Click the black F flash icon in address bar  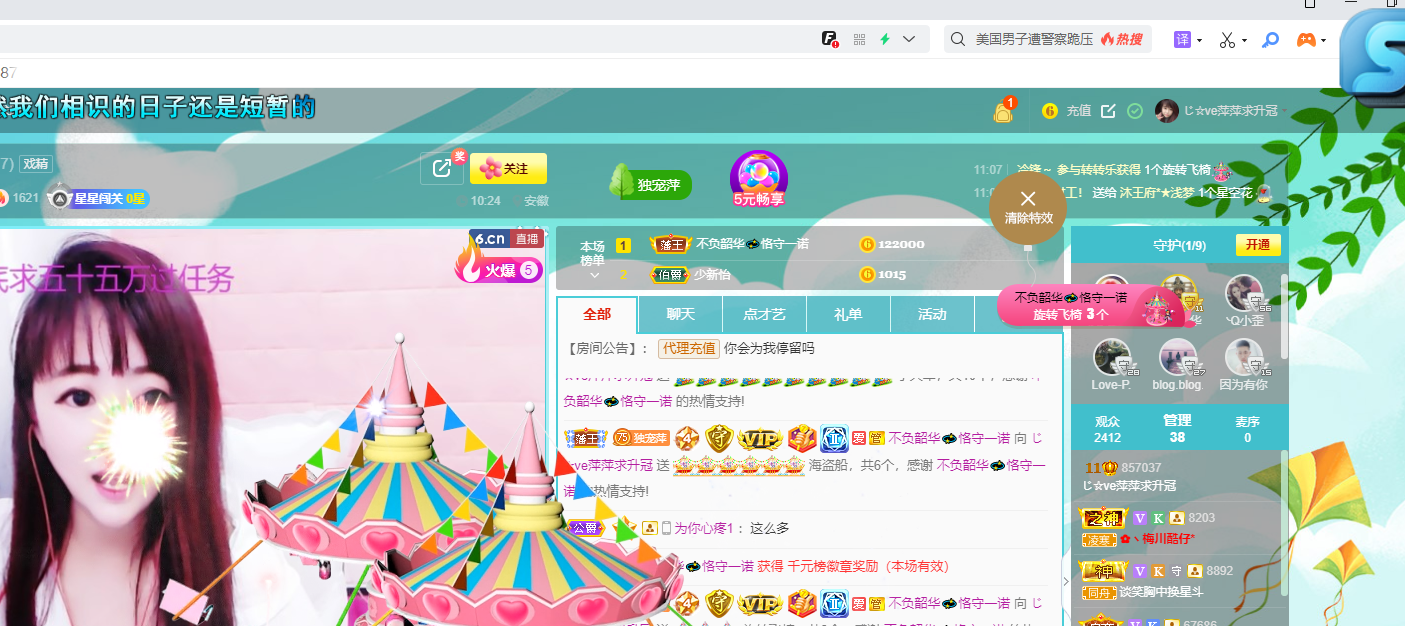click(830, 39)
